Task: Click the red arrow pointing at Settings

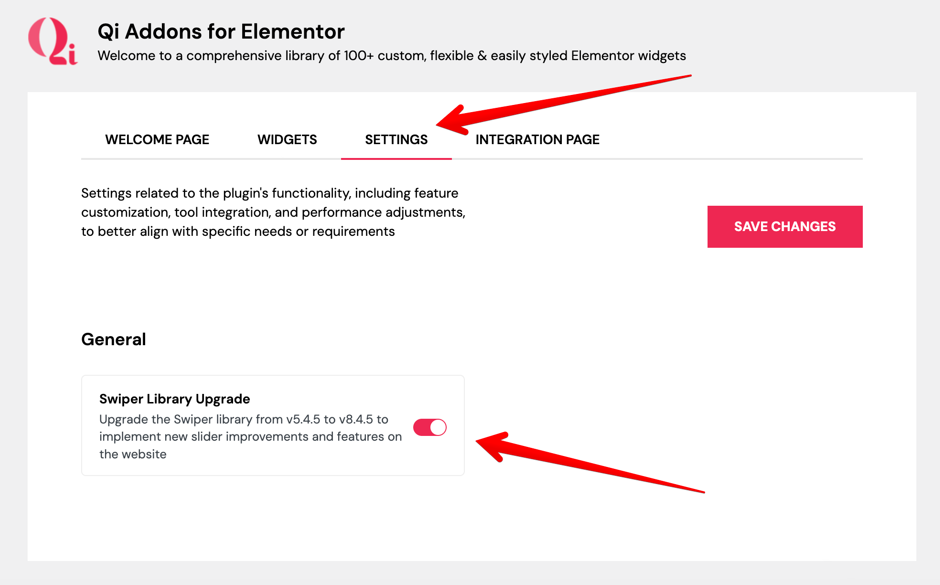Action: coord(564,104)
